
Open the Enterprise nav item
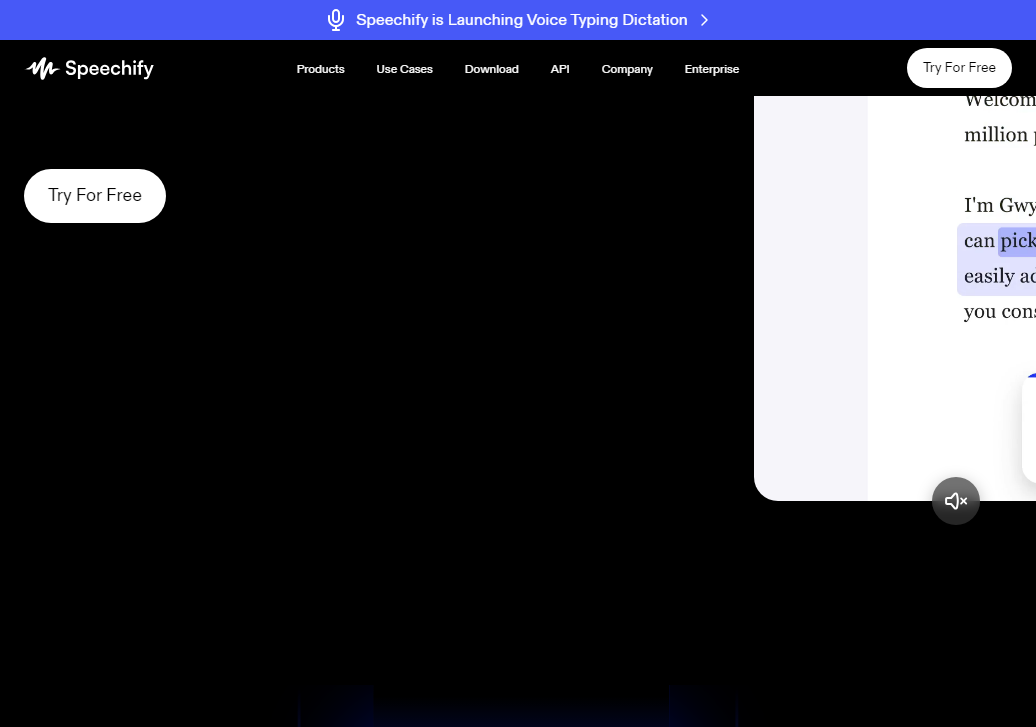[712, 69]
